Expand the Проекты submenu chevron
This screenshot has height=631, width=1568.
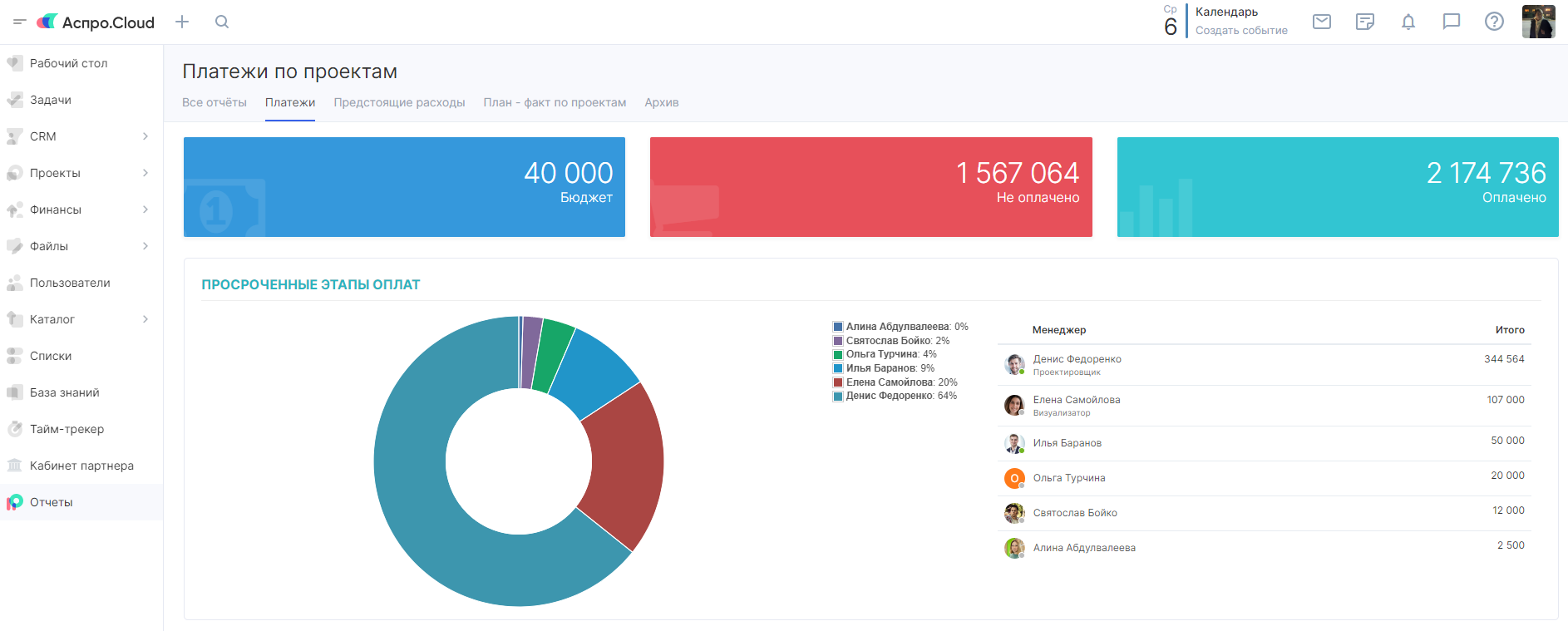[x=145, y=173]
